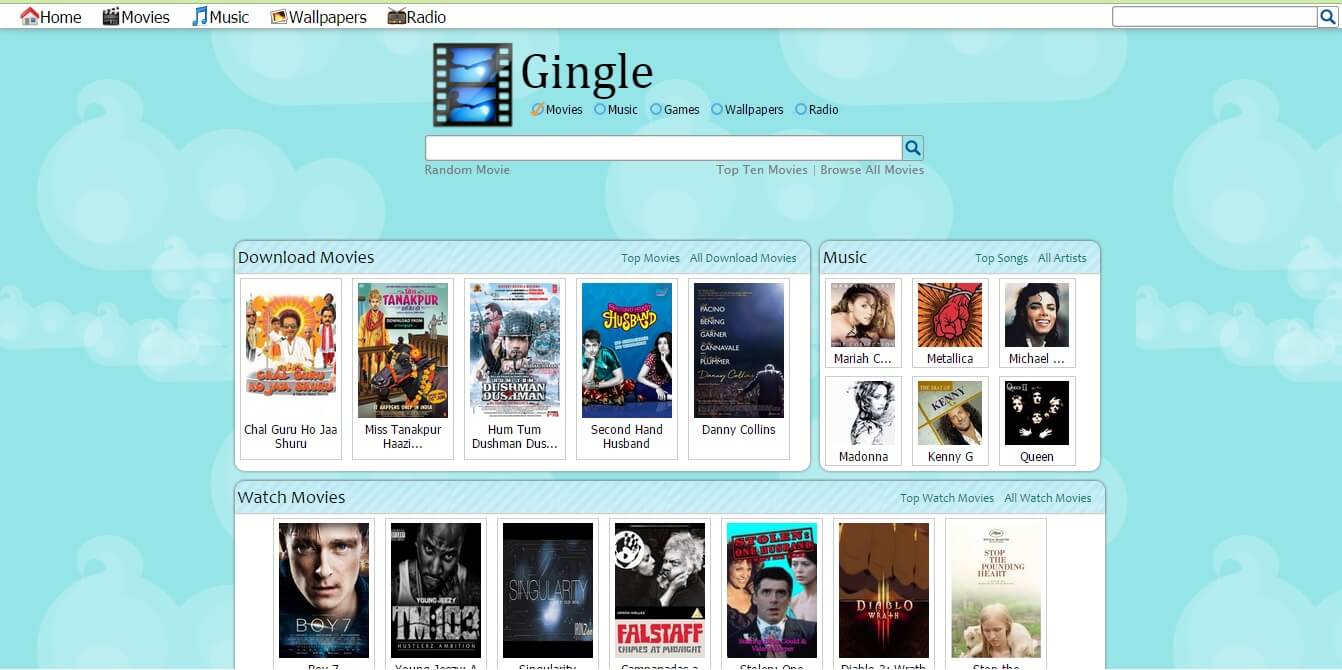The height and width of the screenshot is (670, 1342).
Task: Open the Singularity movie poster
Action: tap(548, 590)
